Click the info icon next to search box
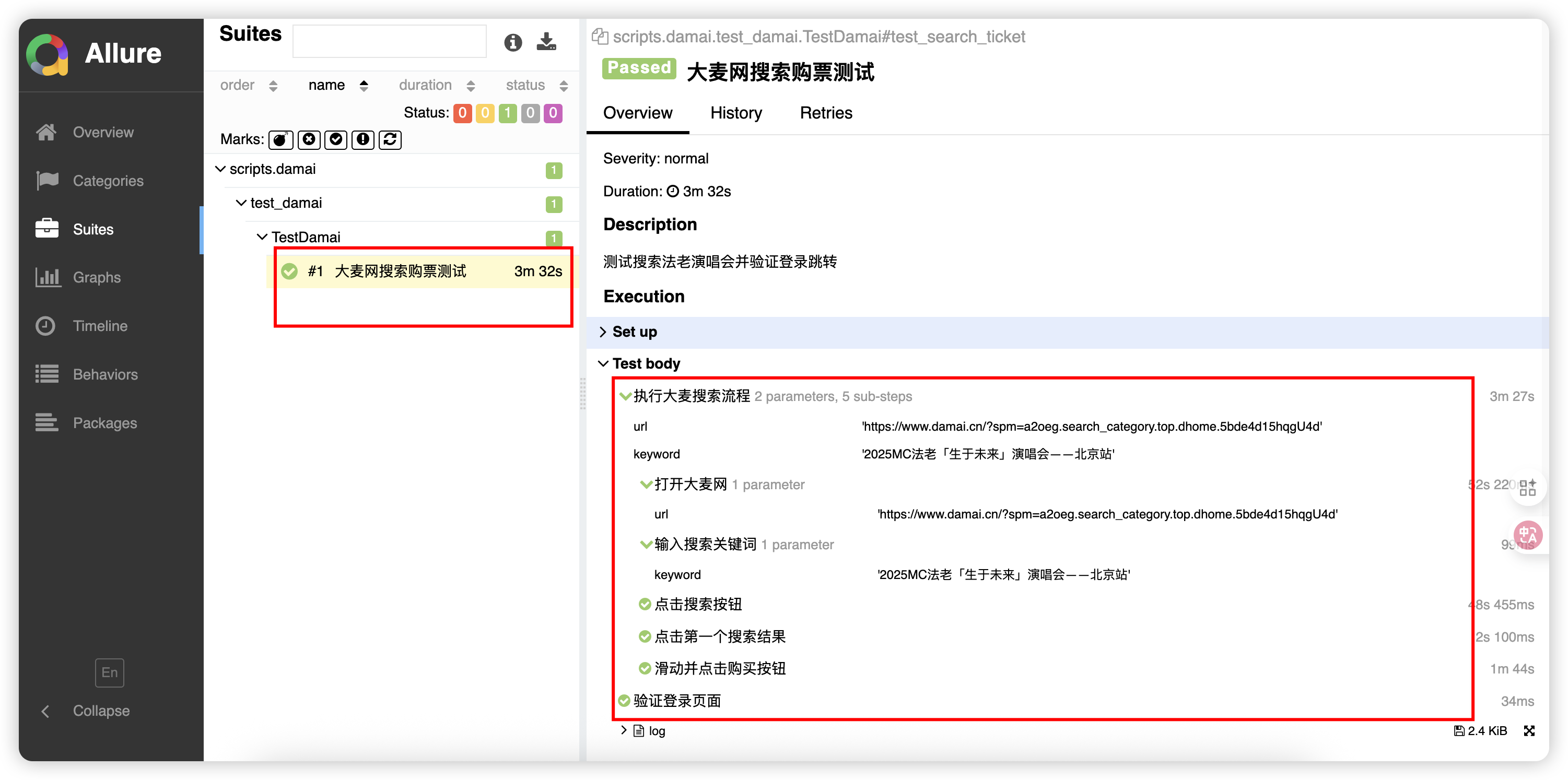 click(x=512, y=42)
